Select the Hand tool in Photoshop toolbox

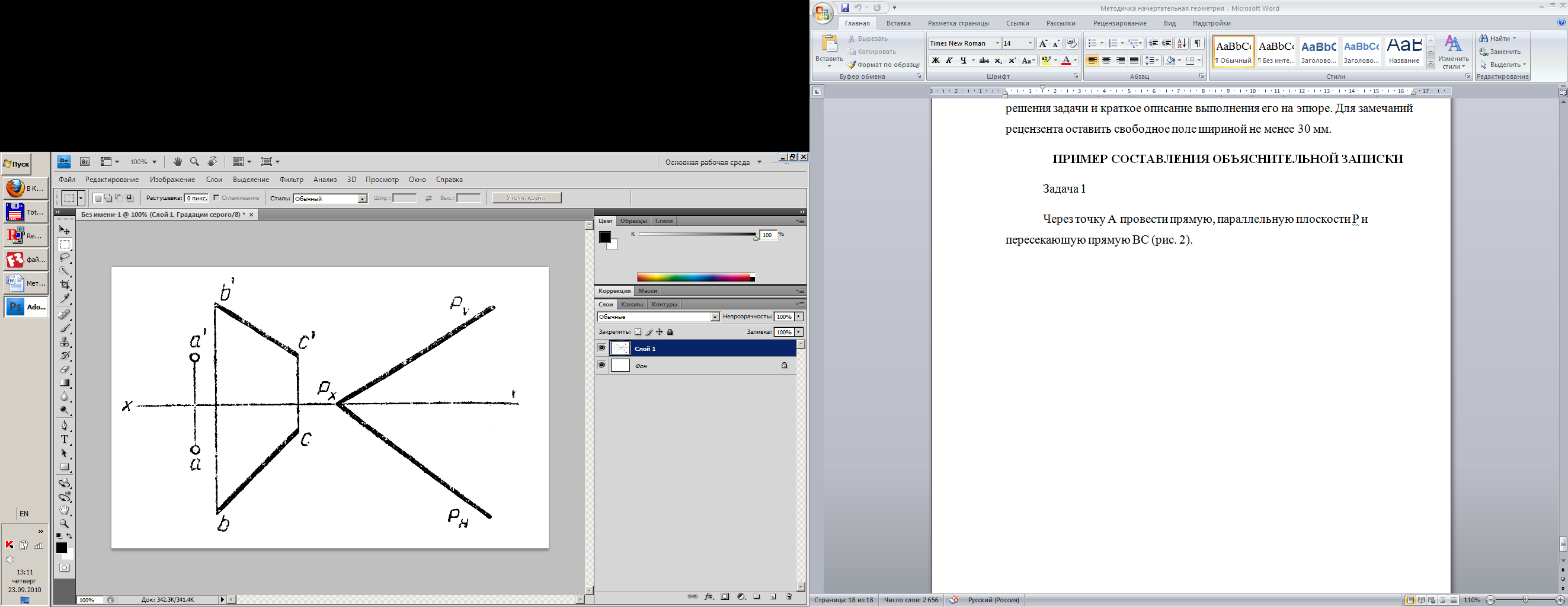pos(65,510)
